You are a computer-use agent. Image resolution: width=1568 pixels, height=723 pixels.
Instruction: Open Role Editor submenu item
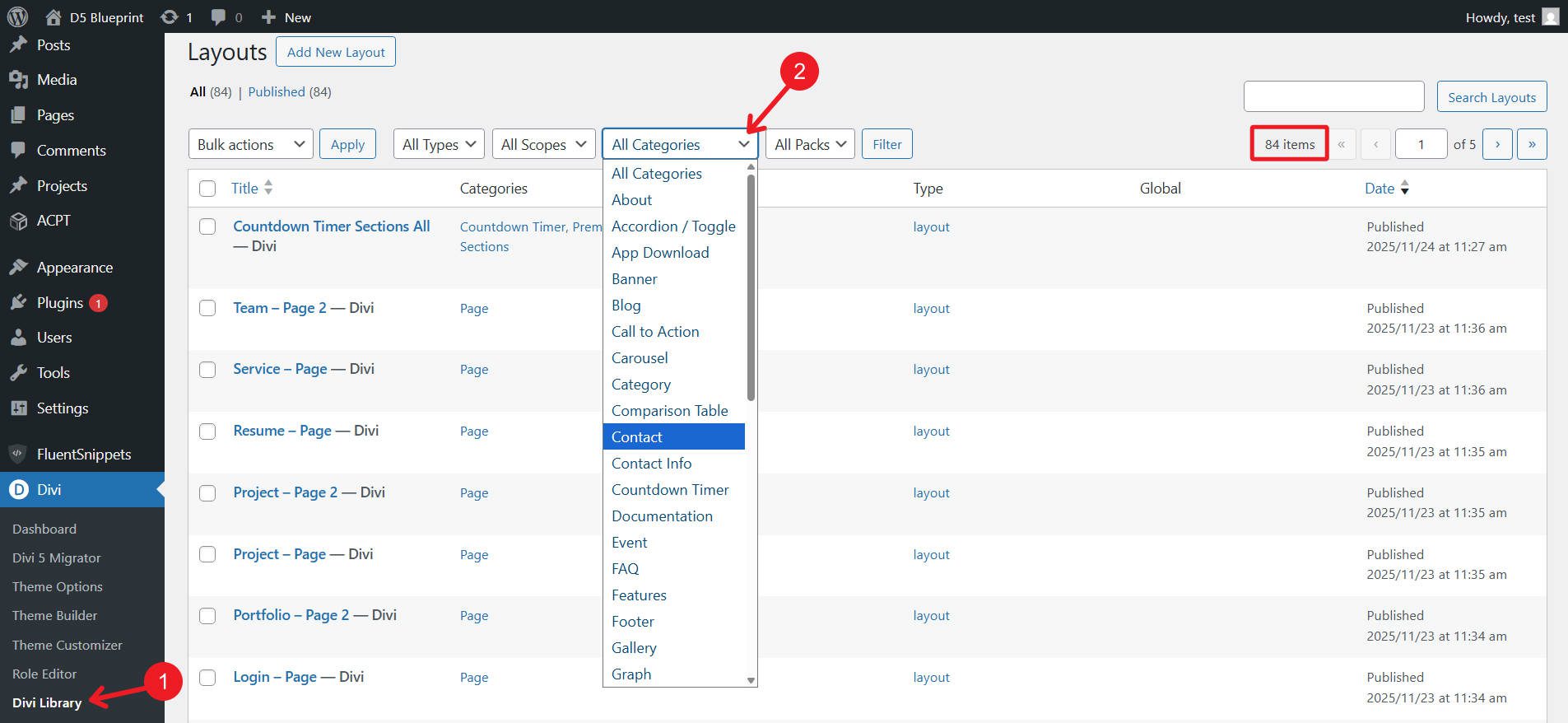(x=44, y=674)
